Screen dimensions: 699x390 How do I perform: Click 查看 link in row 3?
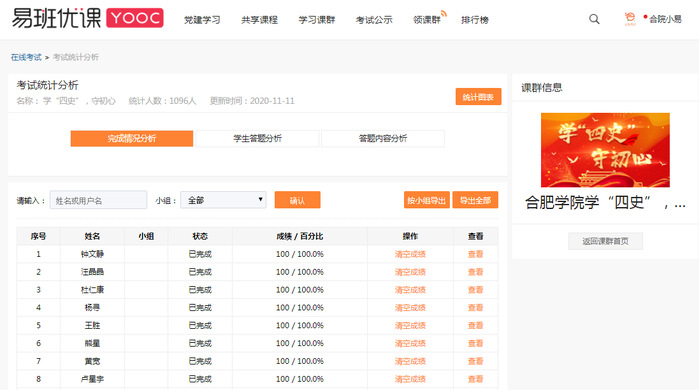point(476,290)
